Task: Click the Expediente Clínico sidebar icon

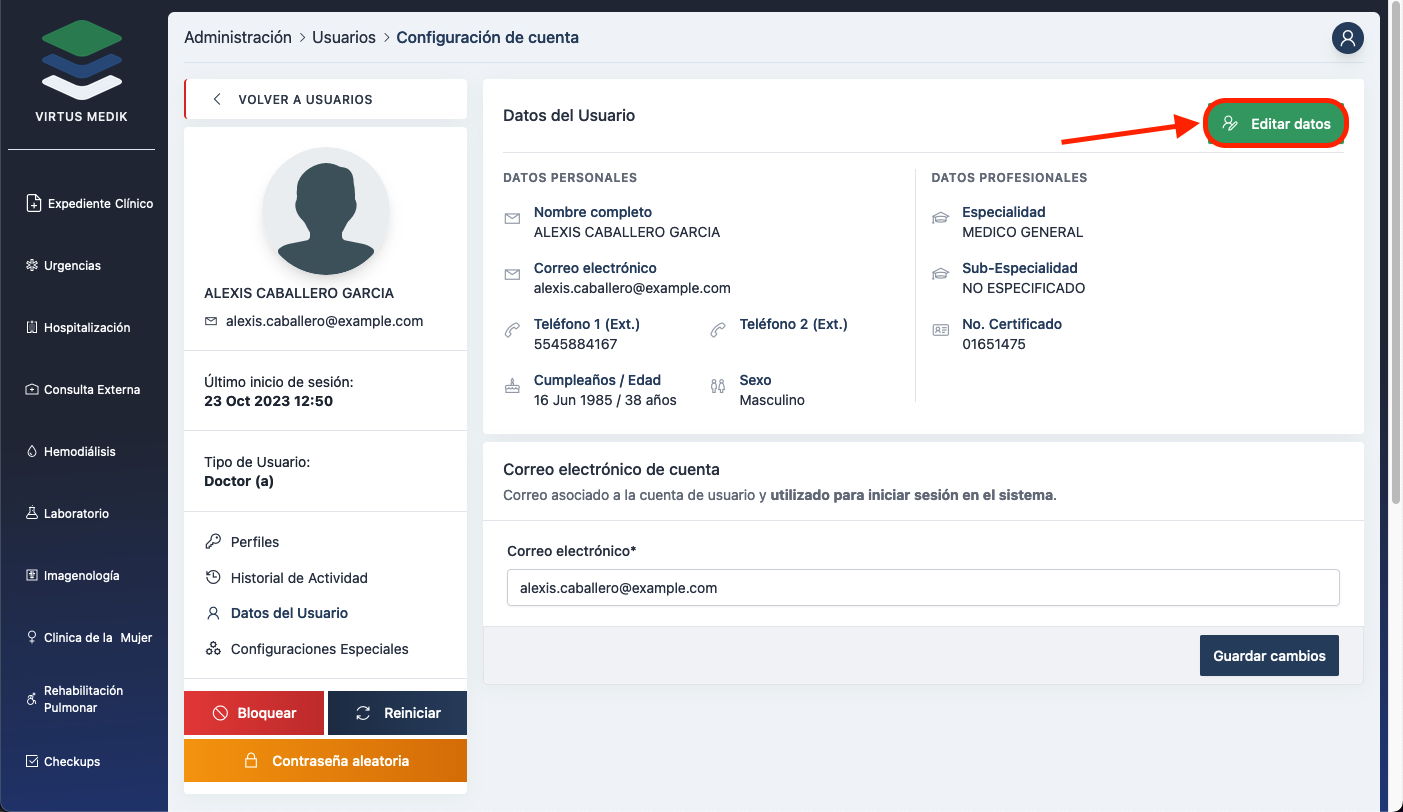Action: (x=33, y=203)
